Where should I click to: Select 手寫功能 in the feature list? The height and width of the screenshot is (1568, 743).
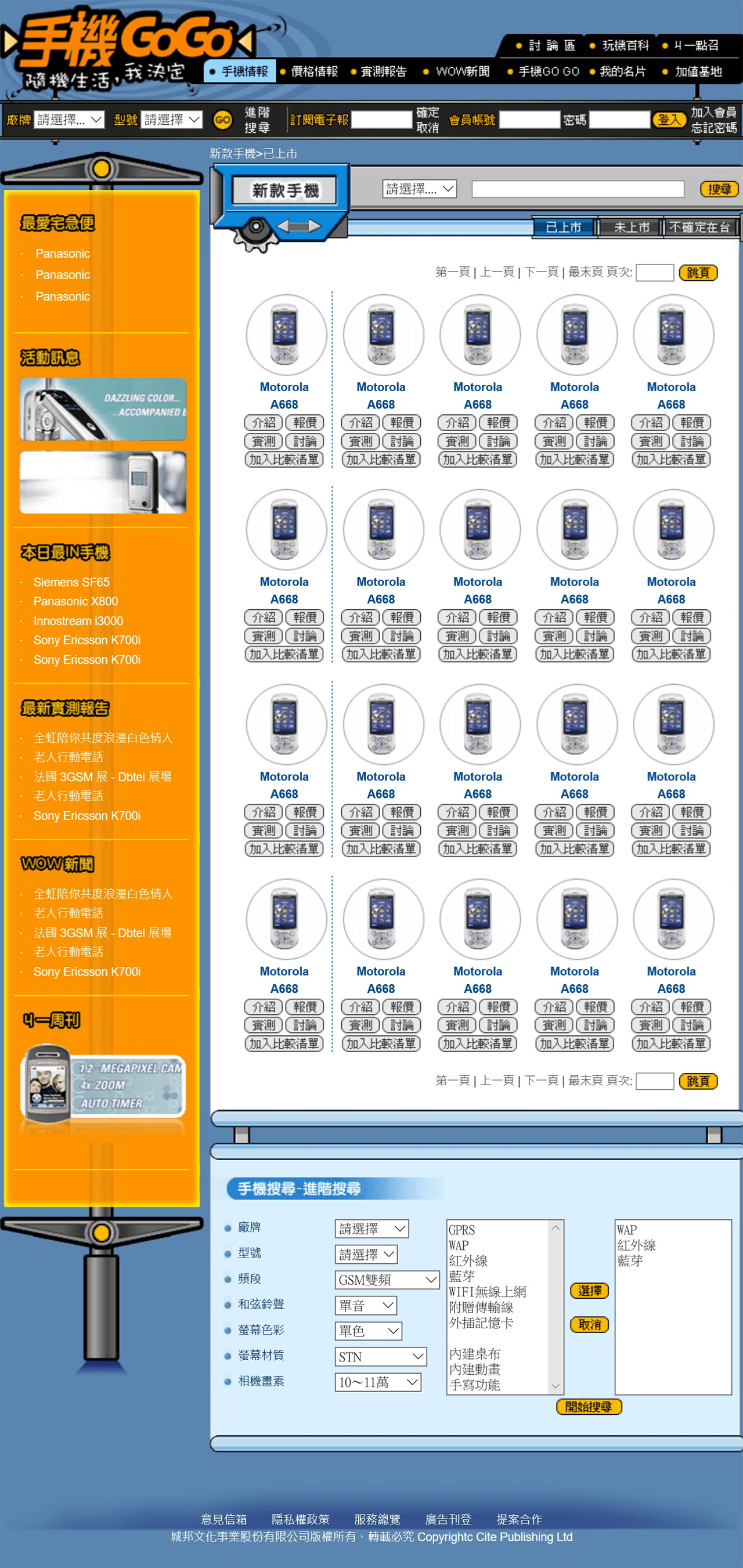pos(475,1385)
